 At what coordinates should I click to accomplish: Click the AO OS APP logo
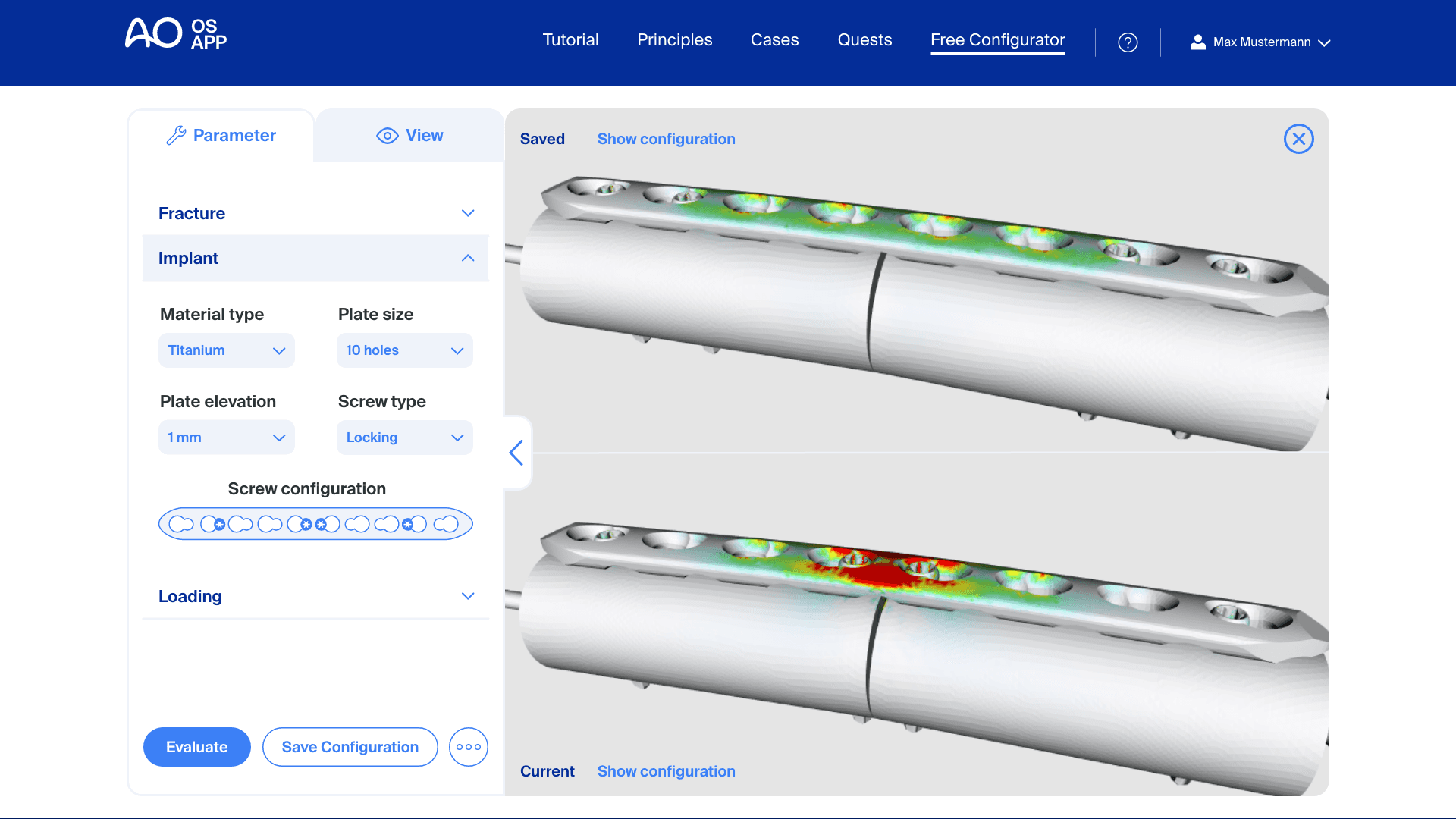176,34
